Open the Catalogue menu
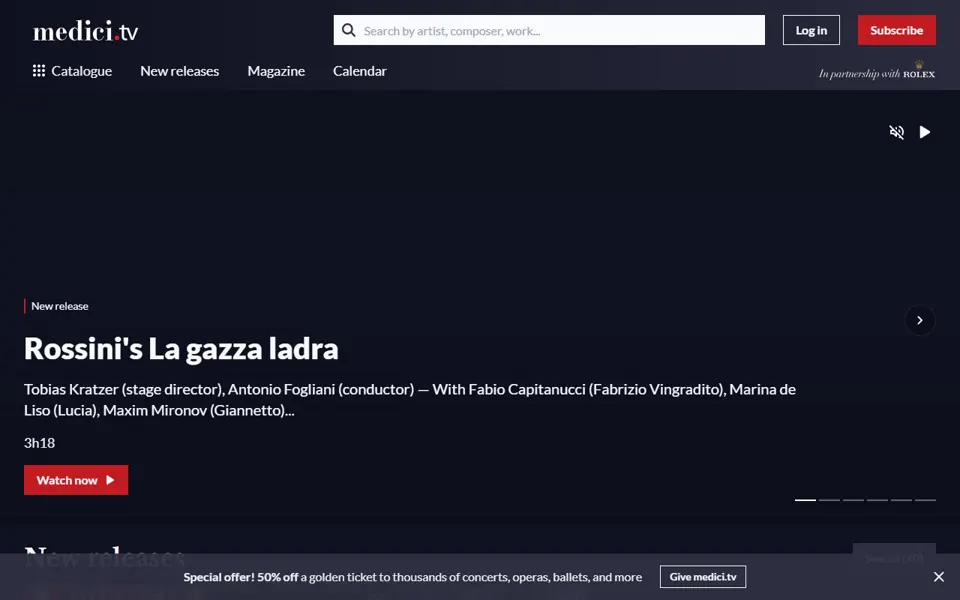Image resolution: width=960 pixels, height=600 pixels. [x=72, y=71]
